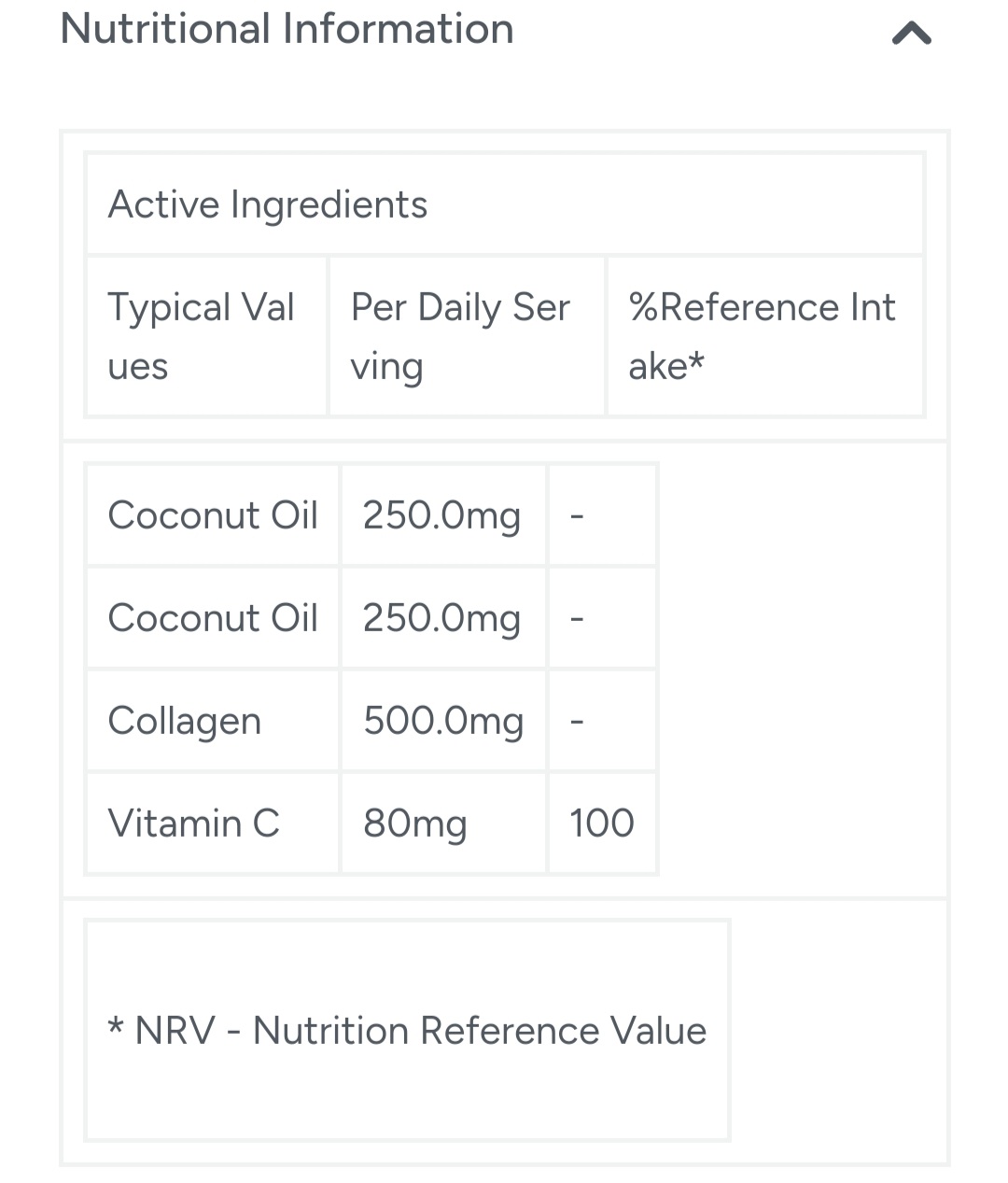The image size is (1008, 1183).
Task: Click the asterisk before the NRV footnote
Action: (116, 1029)
